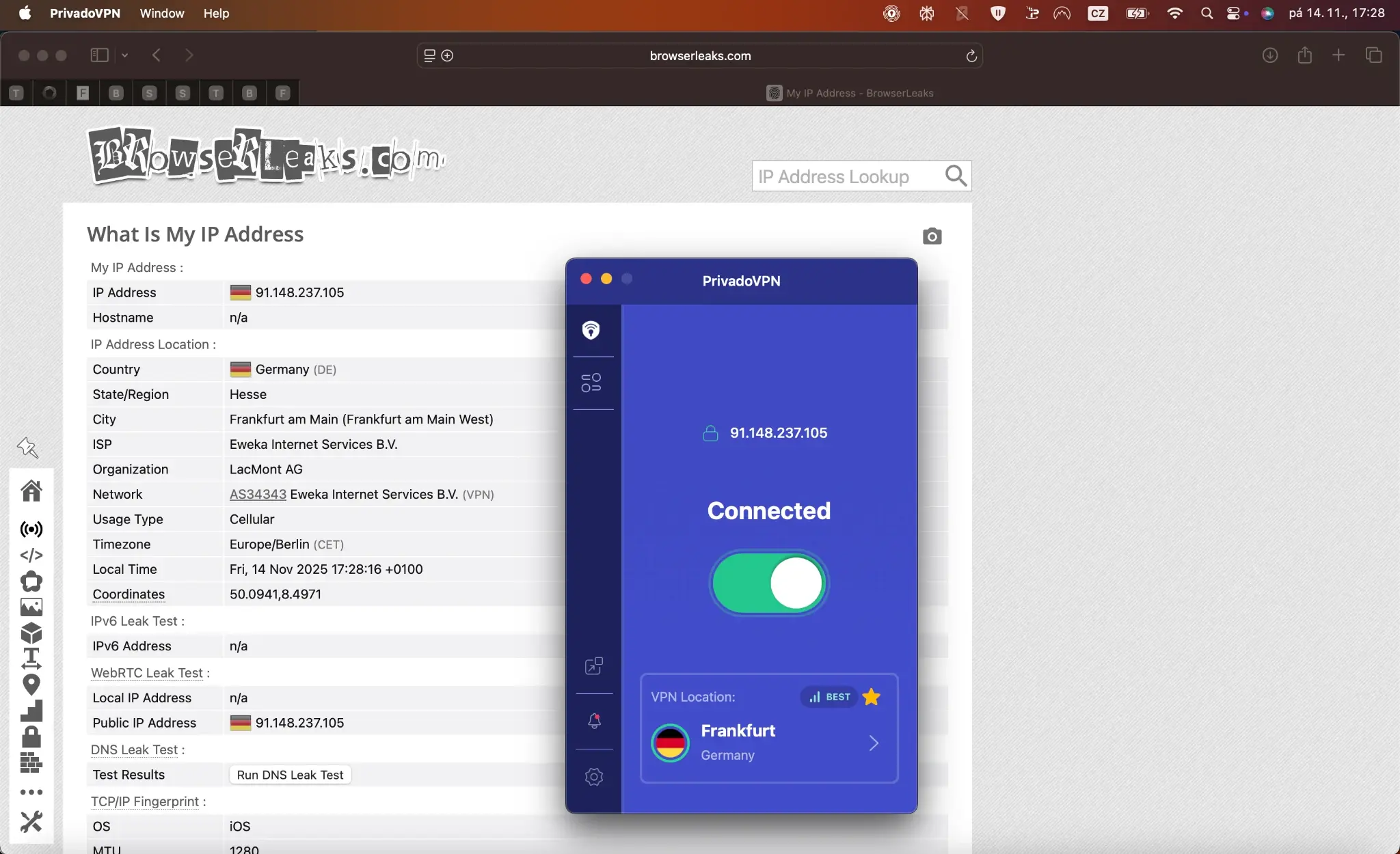The width and height of the screenshot is (1400, 854).
Task: Select geolocation pin icon in BrowserLeaks sidebar
Action: pos(31,684)
